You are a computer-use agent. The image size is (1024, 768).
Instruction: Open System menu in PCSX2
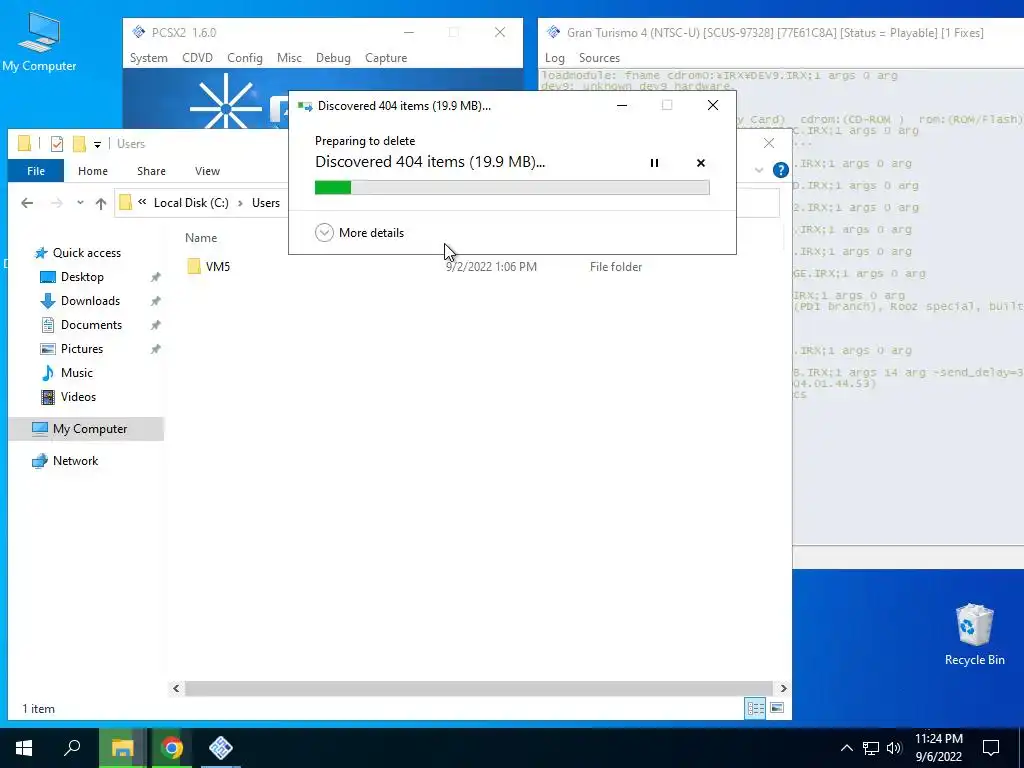149,57
